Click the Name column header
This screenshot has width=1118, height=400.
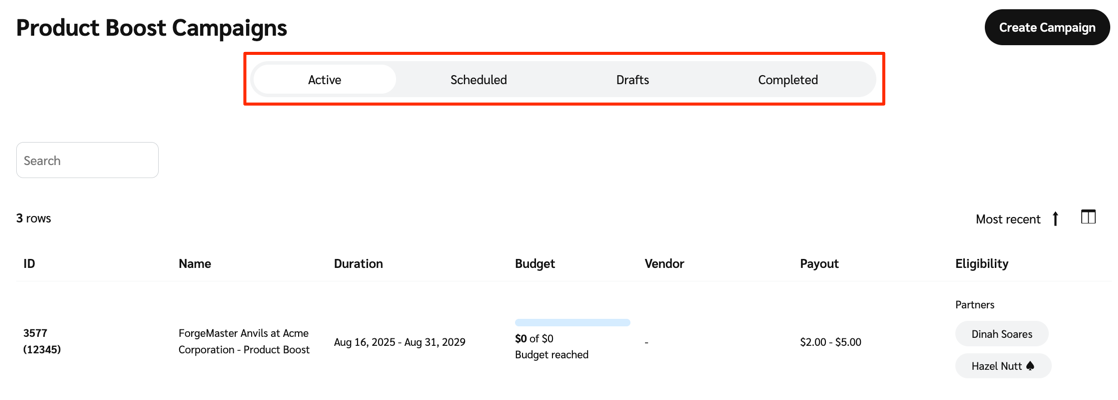tap(194, 264)
